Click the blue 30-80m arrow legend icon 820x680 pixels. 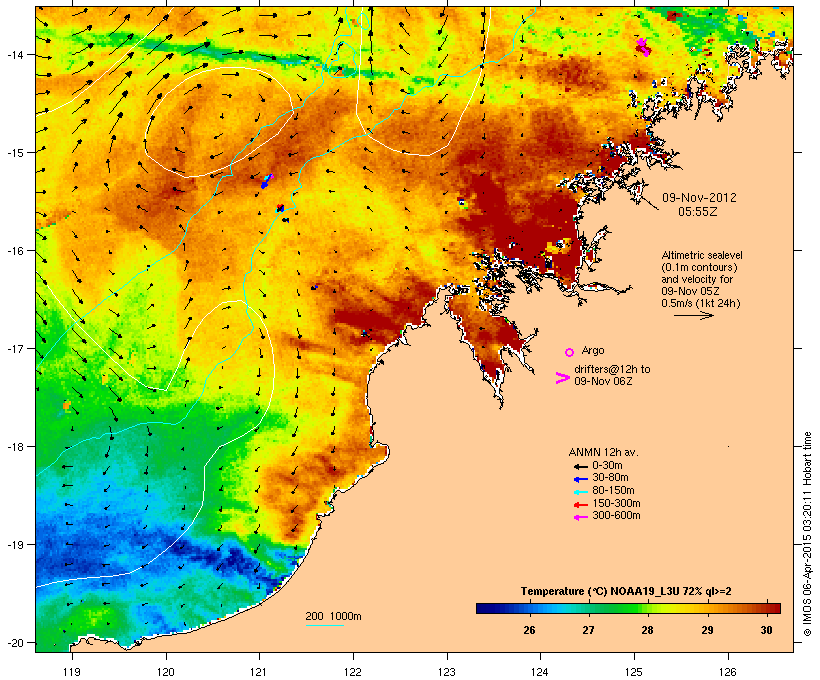click(580, 479)
